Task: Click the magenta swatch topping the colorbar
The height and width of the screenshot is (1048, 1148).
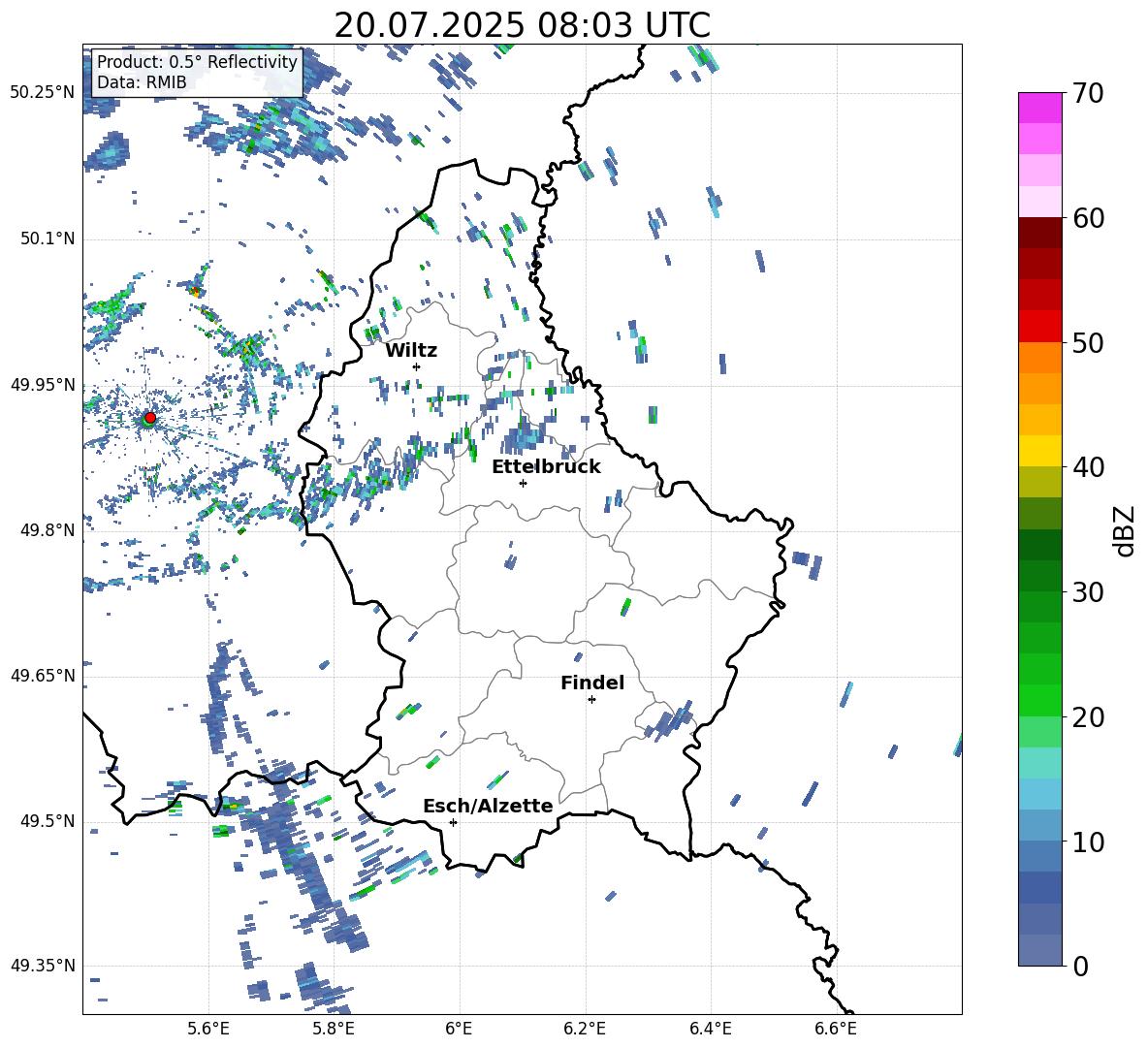Action: tap(1039, 108)
